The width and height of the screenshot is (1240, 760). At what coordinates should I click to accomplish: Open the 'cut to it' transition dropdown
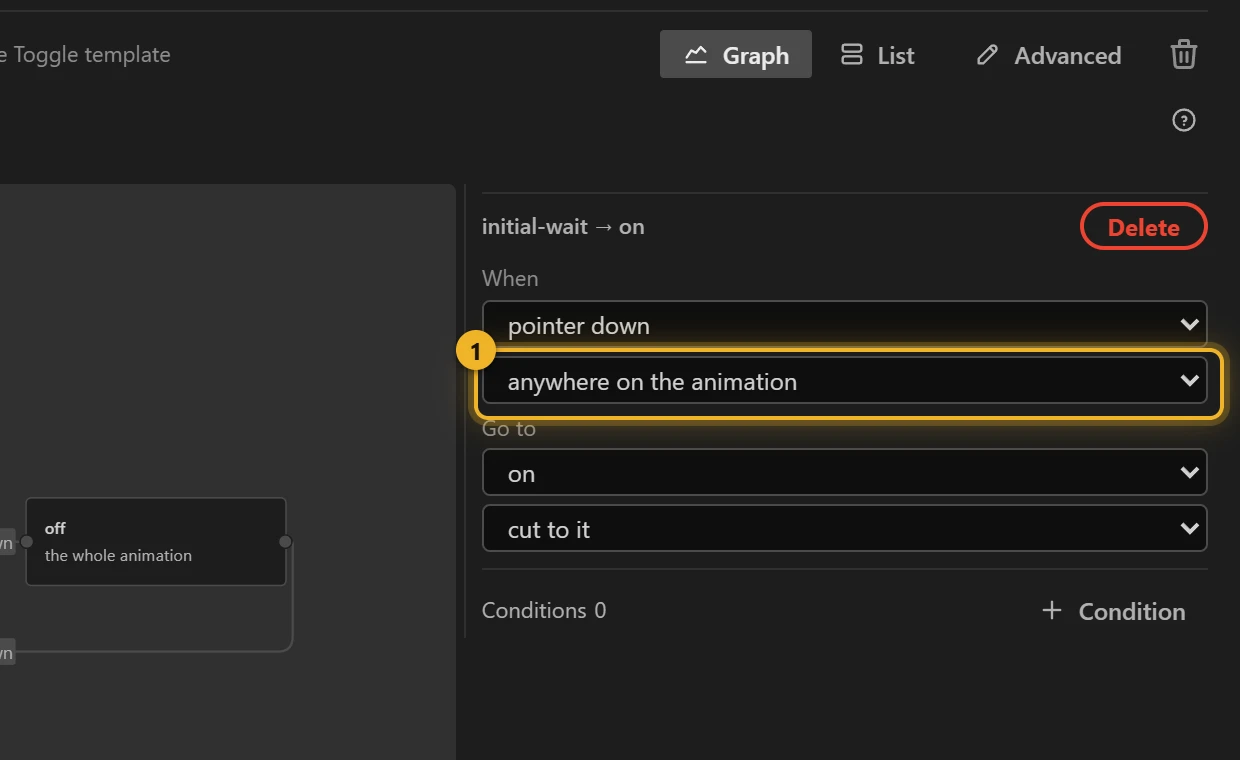click(845, 529)
